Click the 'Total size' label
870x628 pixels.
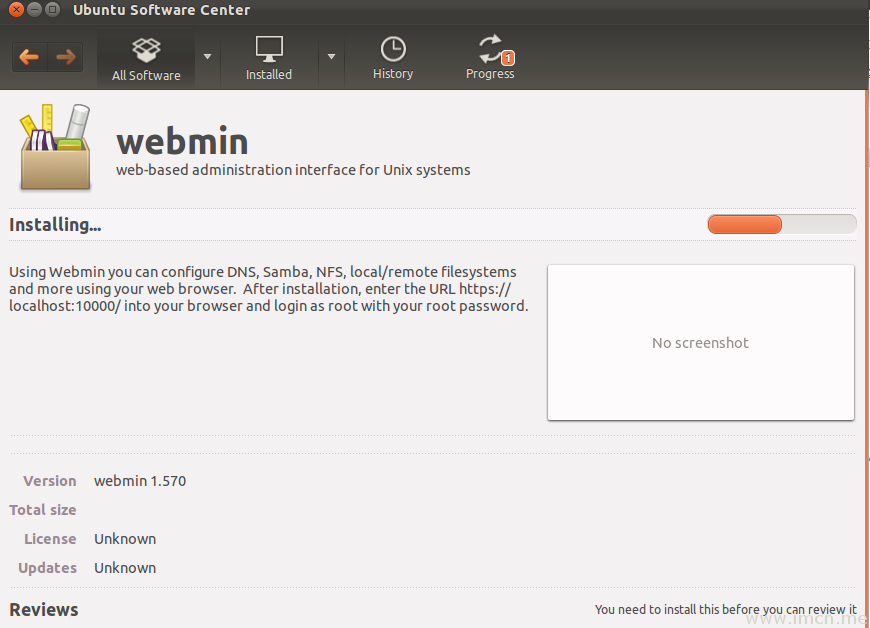[x=43, y=510]
